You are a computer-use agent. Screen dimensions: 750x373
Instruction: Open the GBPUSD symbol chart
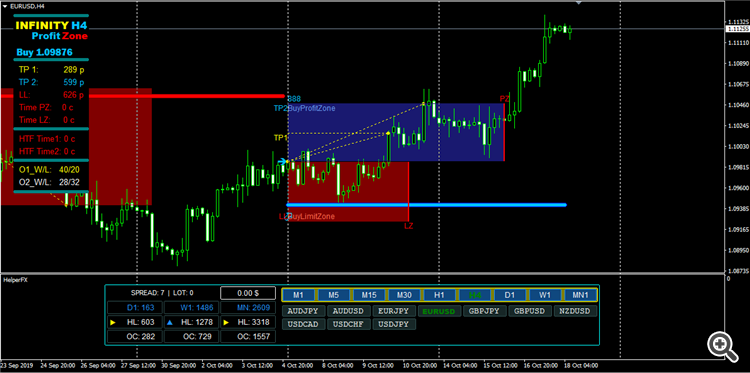click(530, 311)
